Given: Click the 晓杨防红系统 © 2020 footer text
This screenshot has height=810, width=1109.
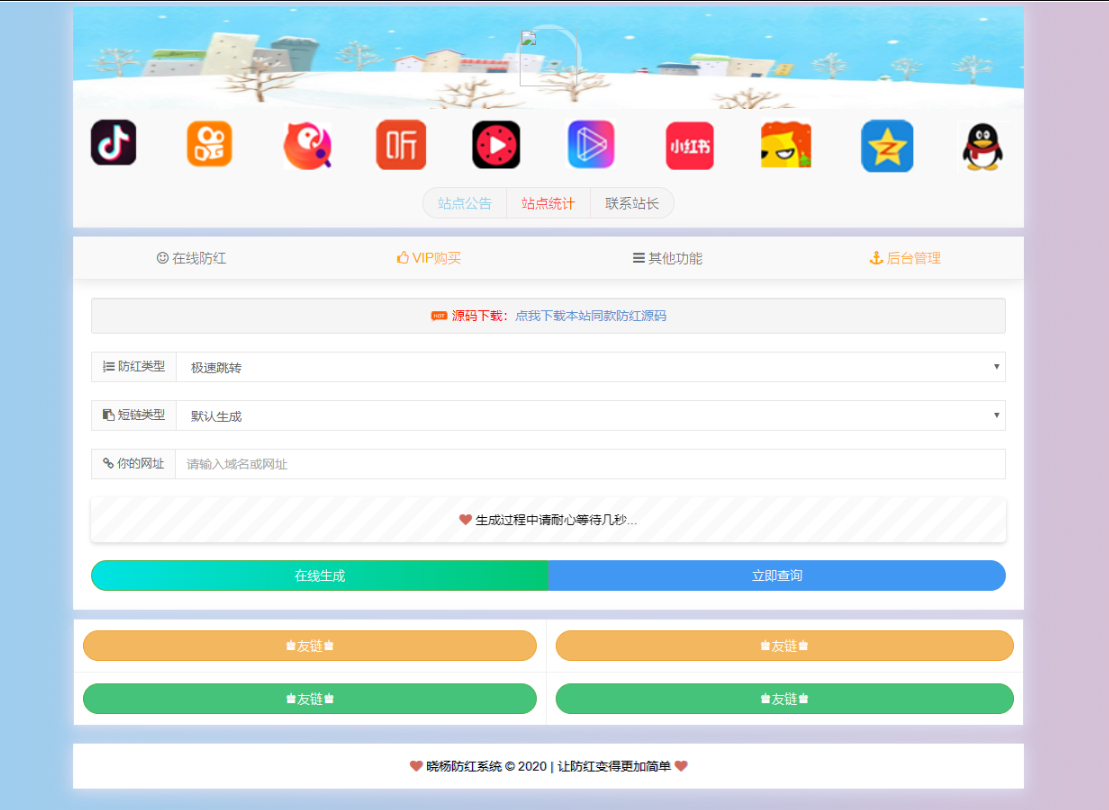Looking at the screenshot, I should [487, 766].
